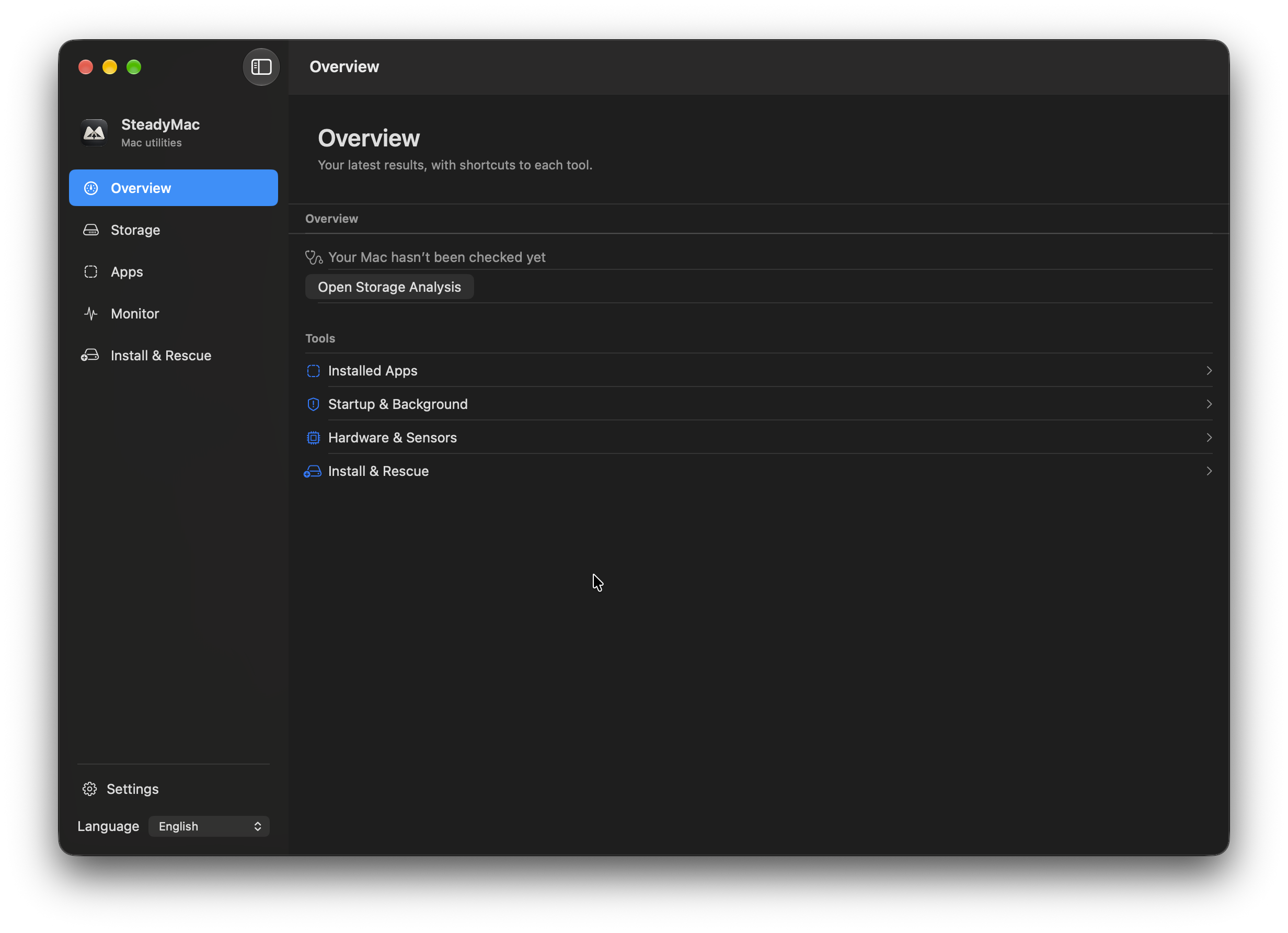Viewport: 1288px width, 933px height.
Task: Expand Hardware & Sensors via its chevron
Action: 1209,438
